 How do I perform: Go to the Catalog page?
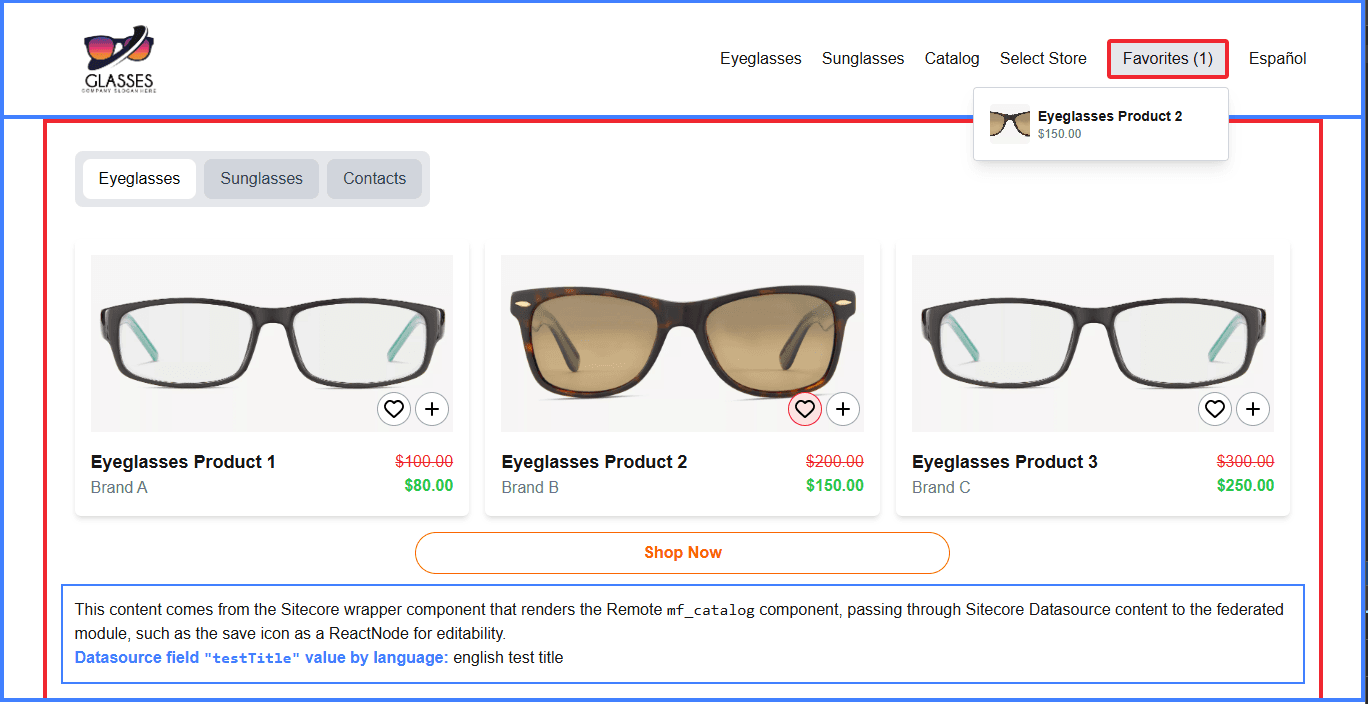coord(952,59)
